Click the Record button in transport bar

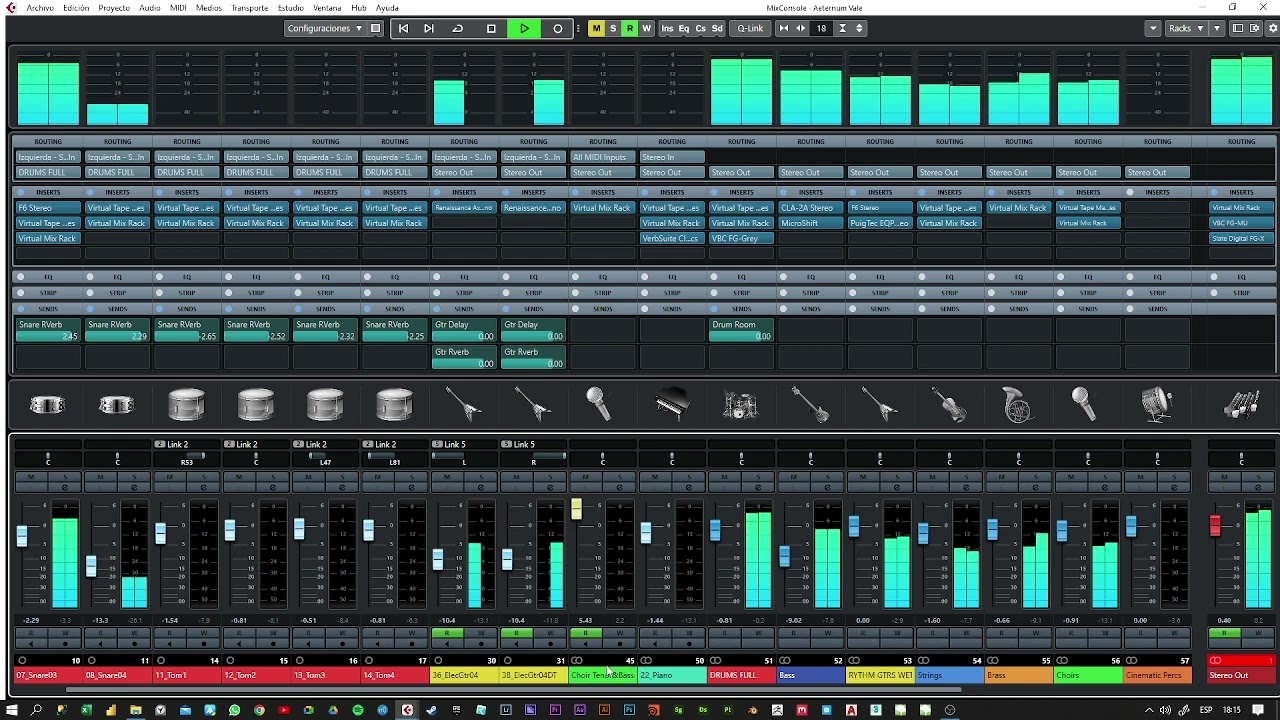558,28
